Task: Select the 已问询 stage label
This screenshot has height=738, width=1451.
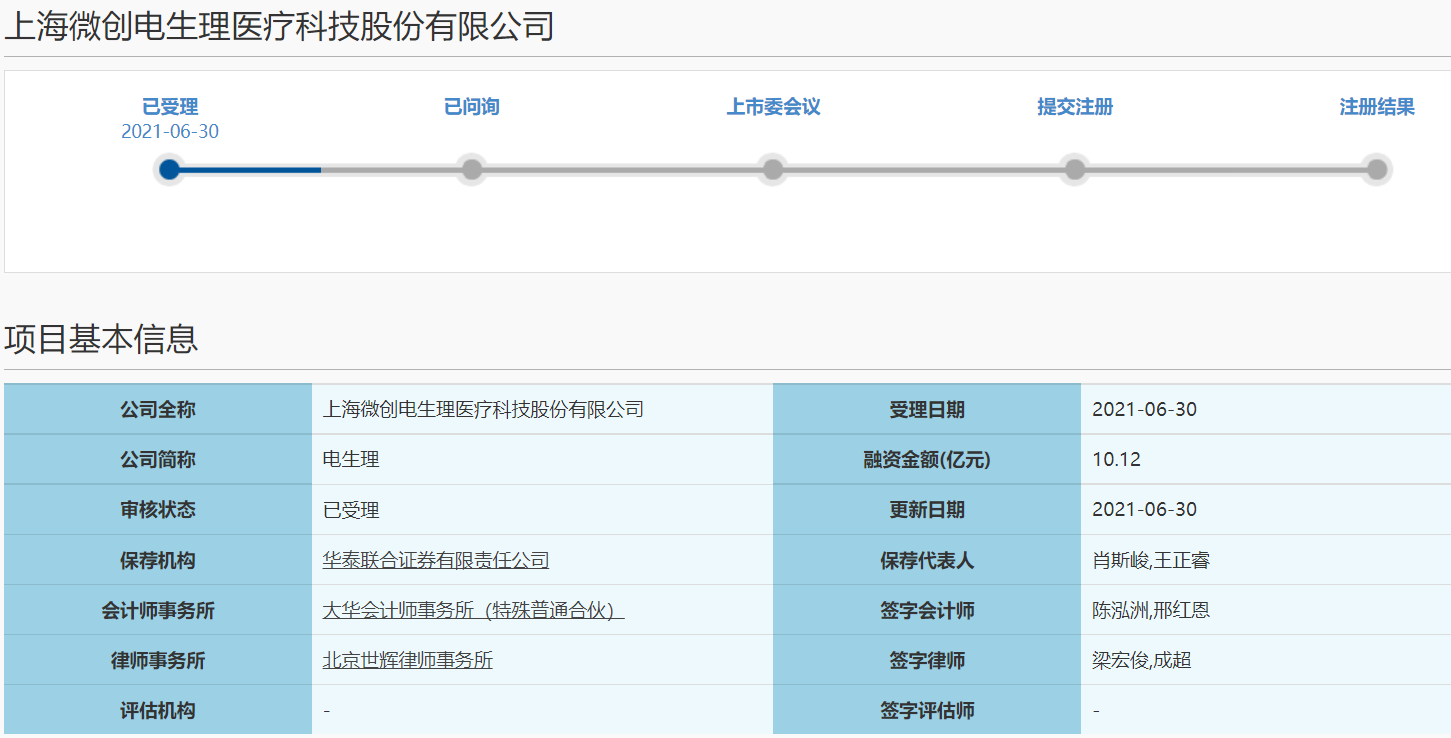Action: point(472,107)
